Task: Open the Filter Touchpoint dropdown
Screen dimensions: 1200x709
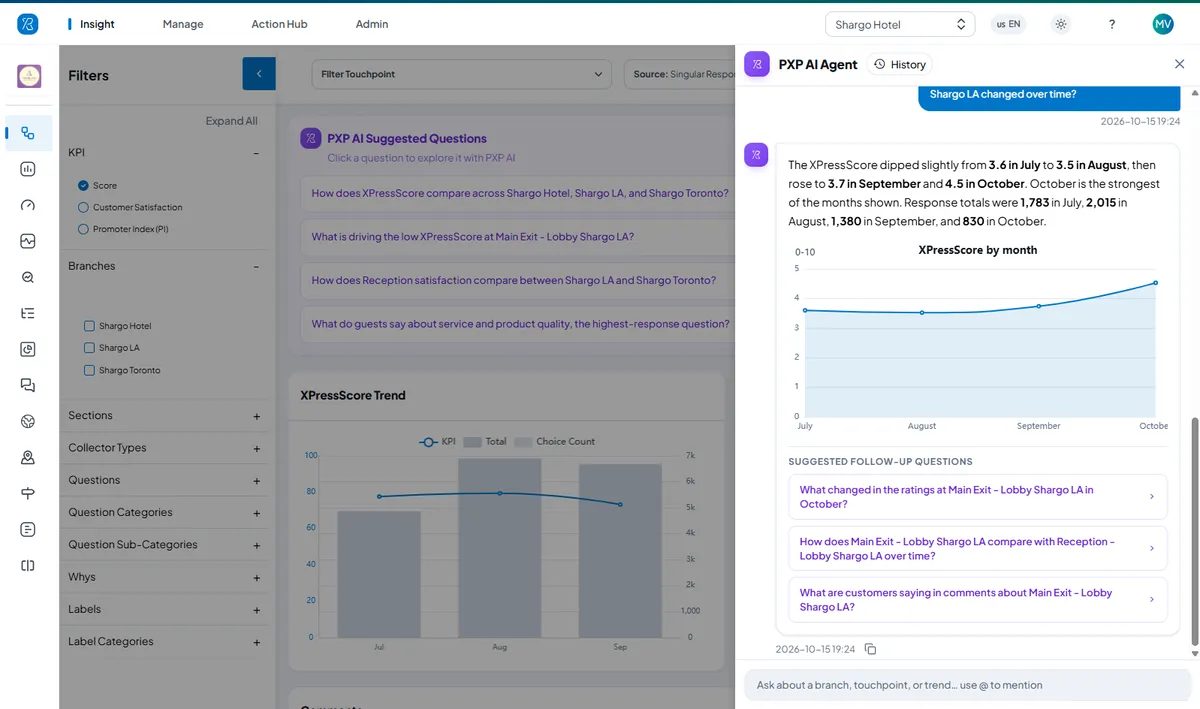Action: tap(461, 74)
